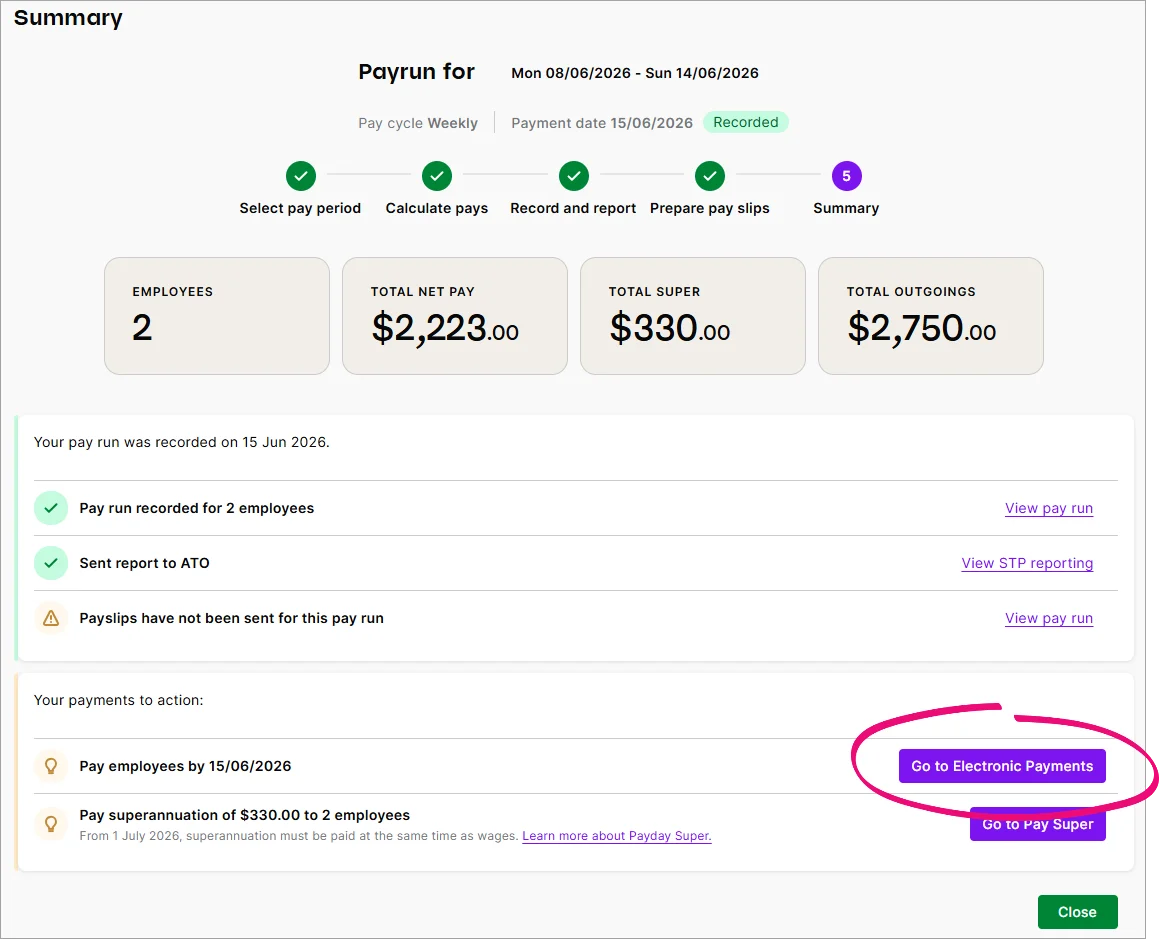Viewport: 1159px width, 939px height.
Task: Click the Record and report step icon
Action: (x=573, y=175)
